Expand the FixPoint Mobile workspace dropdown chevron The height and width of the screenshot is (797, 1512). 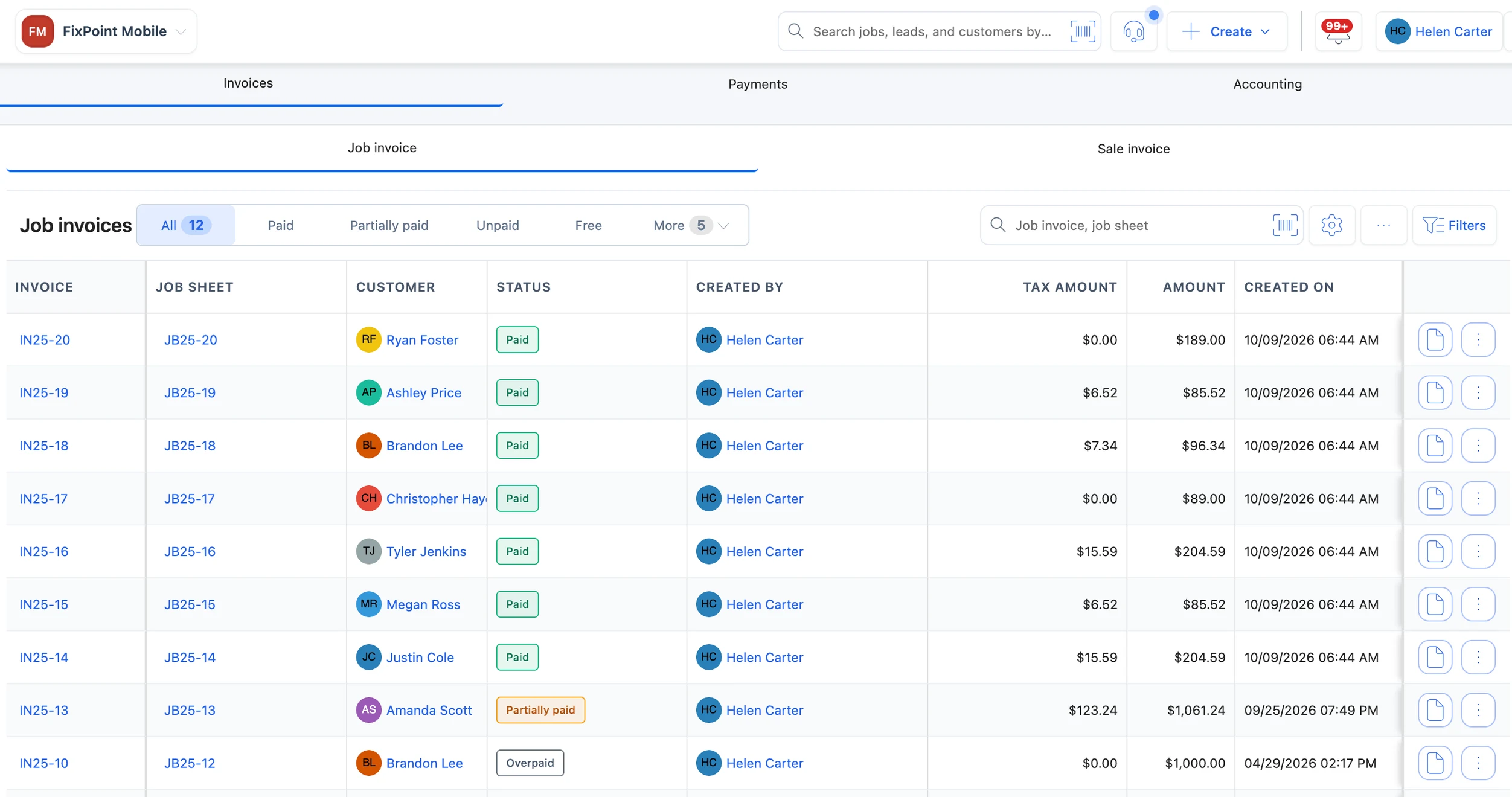pyautogui.click(x=181, y=32)
